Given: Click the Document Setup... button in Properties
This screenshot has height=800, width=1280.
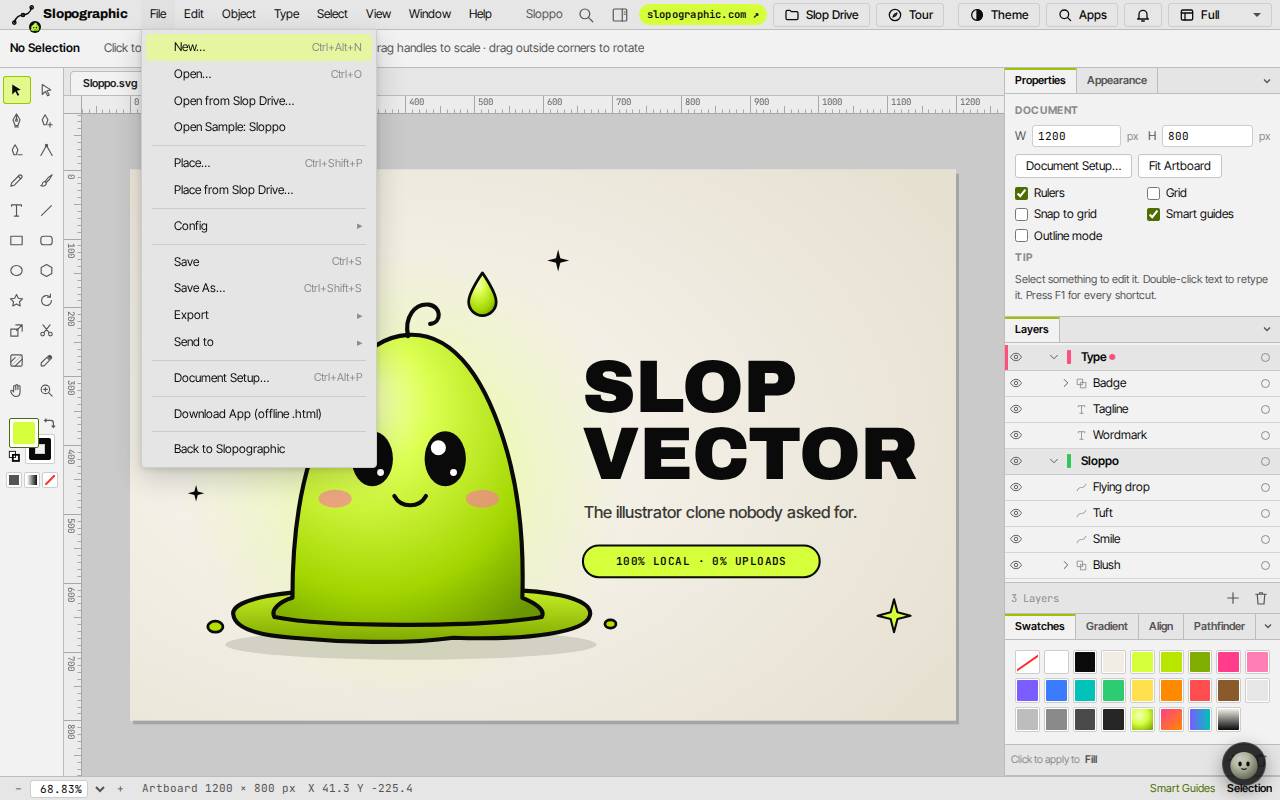Looking at the screenshot, I should coord(1073,166).
